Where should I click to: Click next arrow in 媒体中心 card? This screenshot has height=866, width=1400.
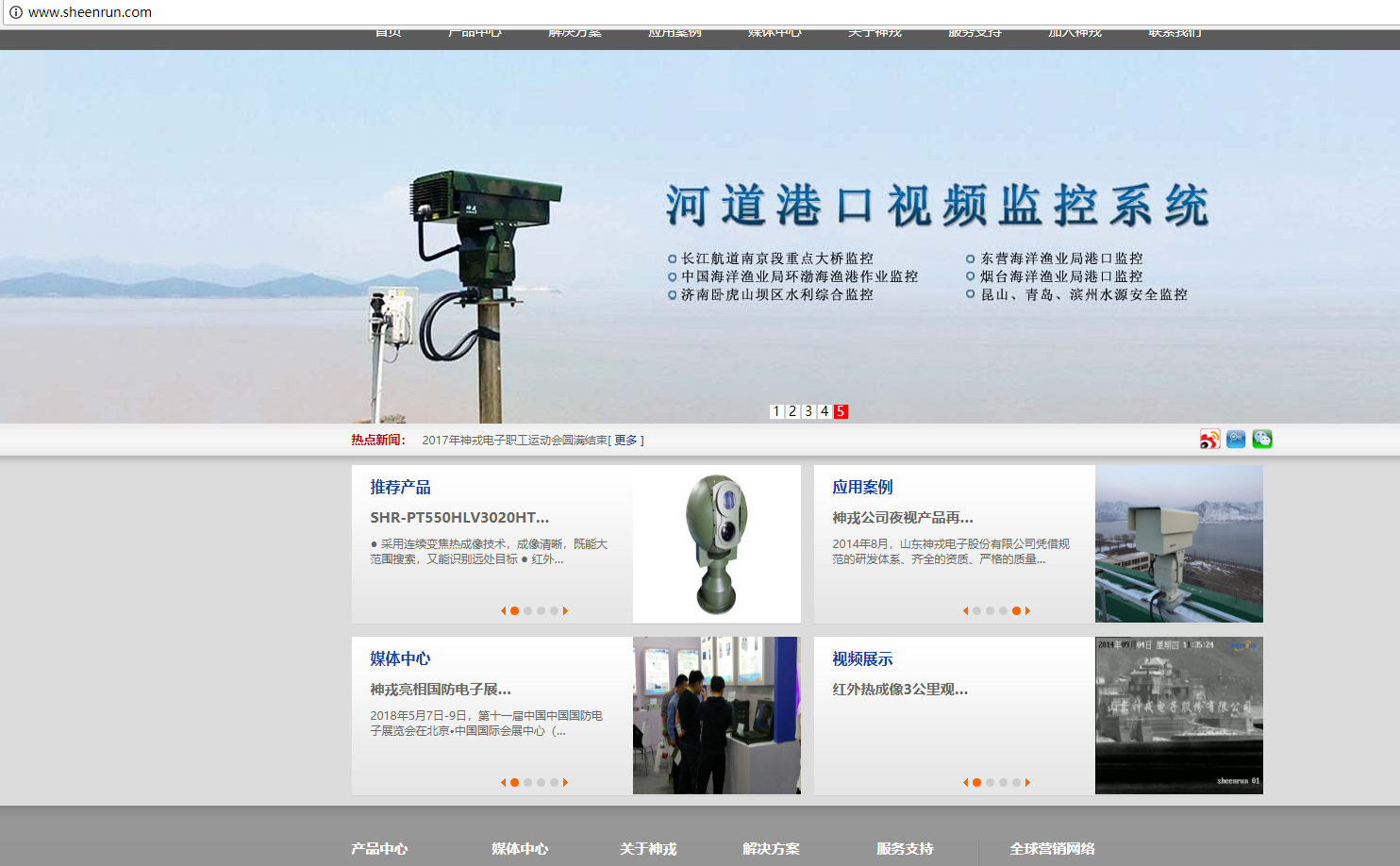[566, 783]
